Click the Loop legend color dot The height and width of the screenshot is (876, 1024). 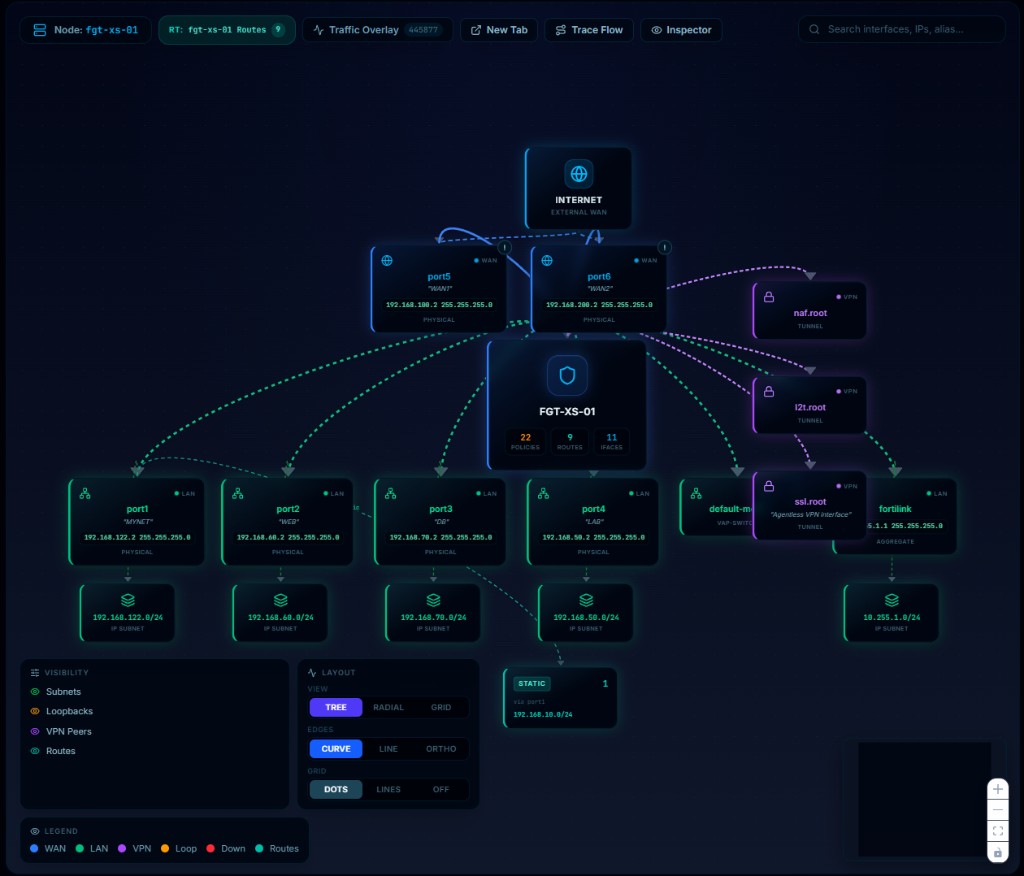point(165,849)
